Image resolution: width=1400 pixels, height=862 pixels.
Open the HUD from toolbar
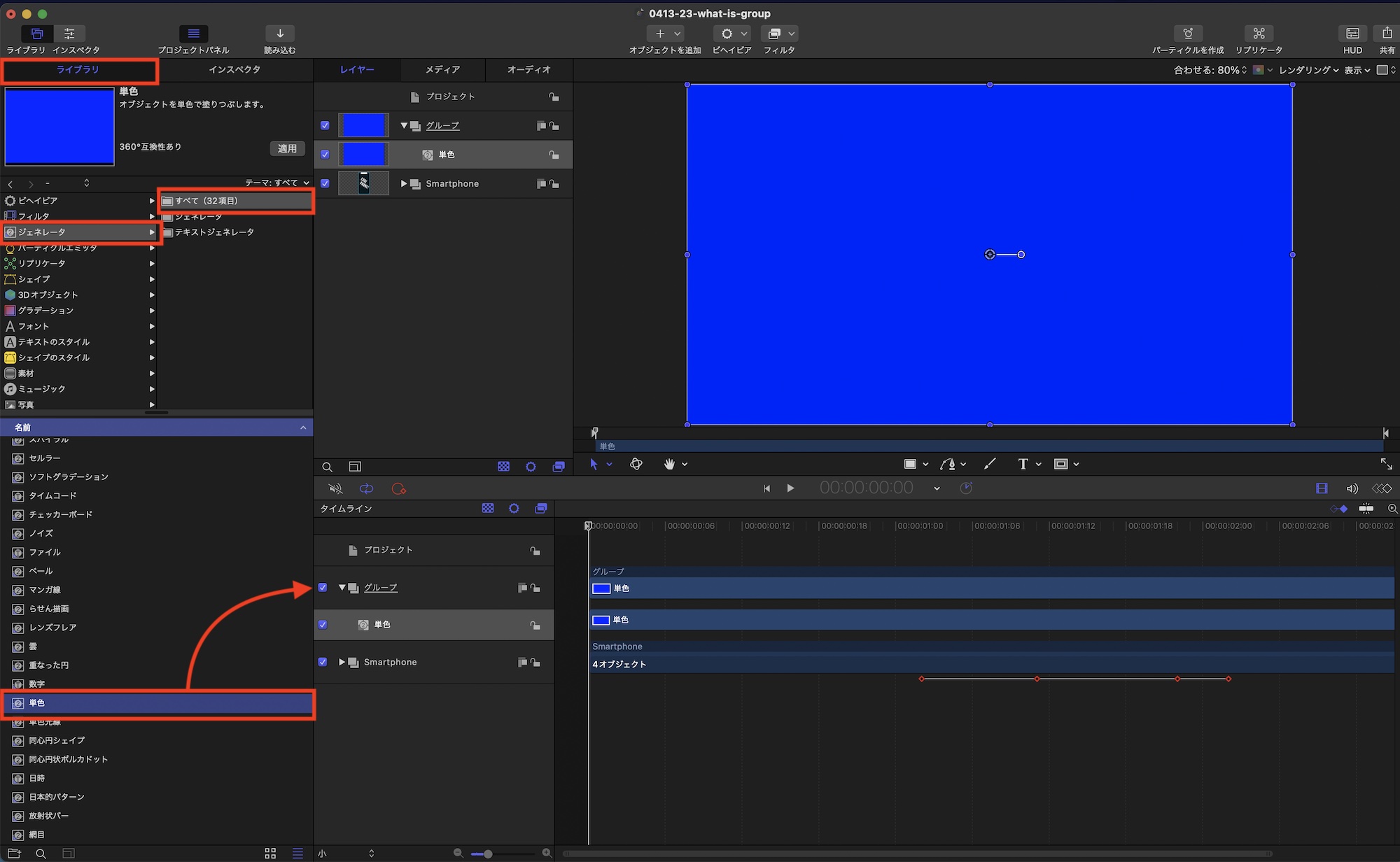1352,34
